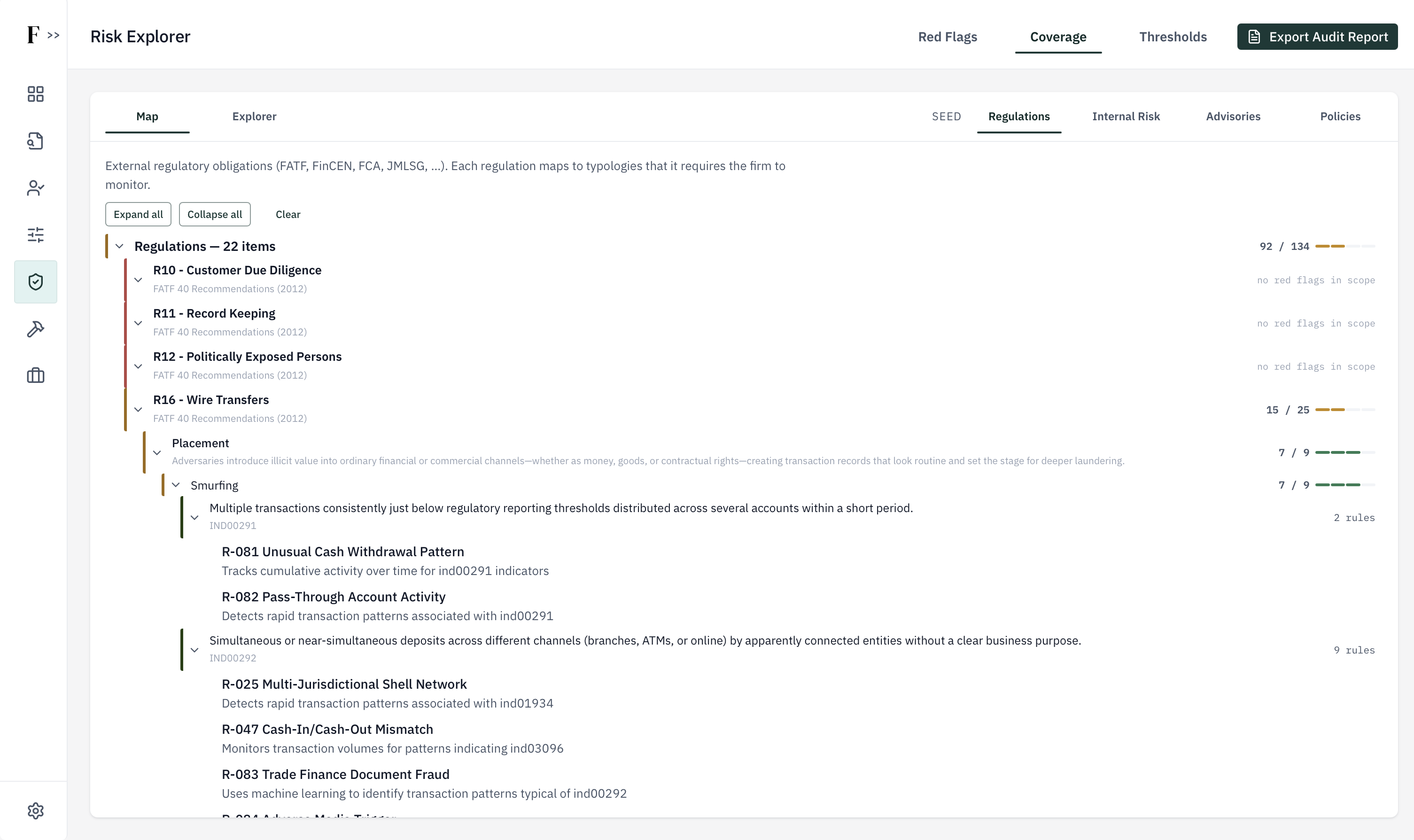Switch to the Explorer tab
The image size is (1414, 840).
[254, 117]
